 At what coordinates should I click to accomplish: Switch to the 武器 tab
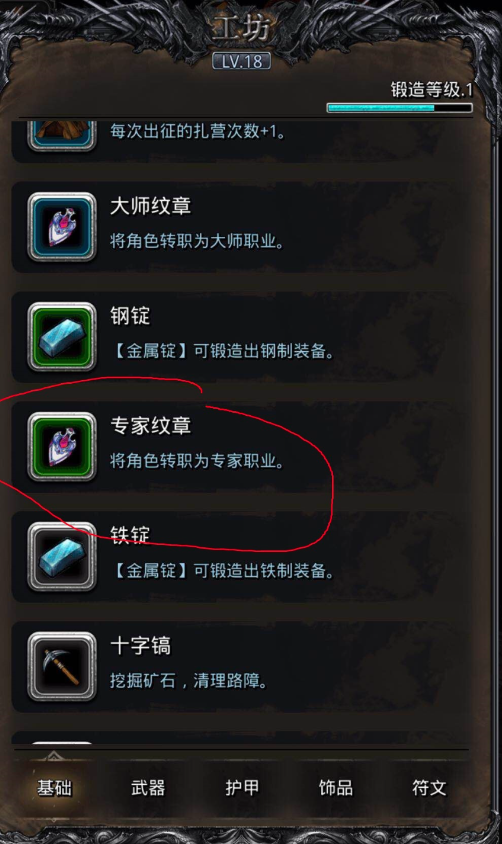tap(148, 788)
